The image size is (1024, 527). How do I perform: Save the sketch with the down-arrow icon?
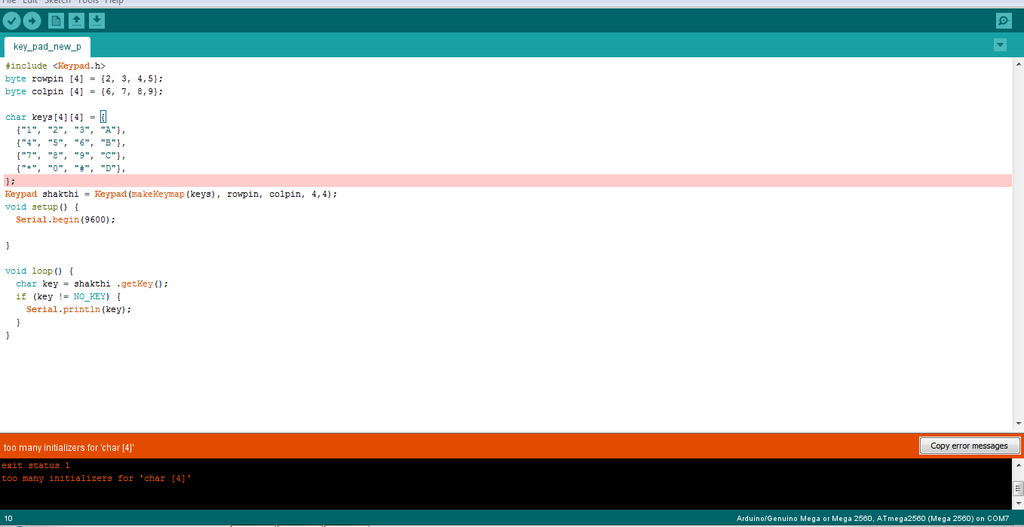97,21
